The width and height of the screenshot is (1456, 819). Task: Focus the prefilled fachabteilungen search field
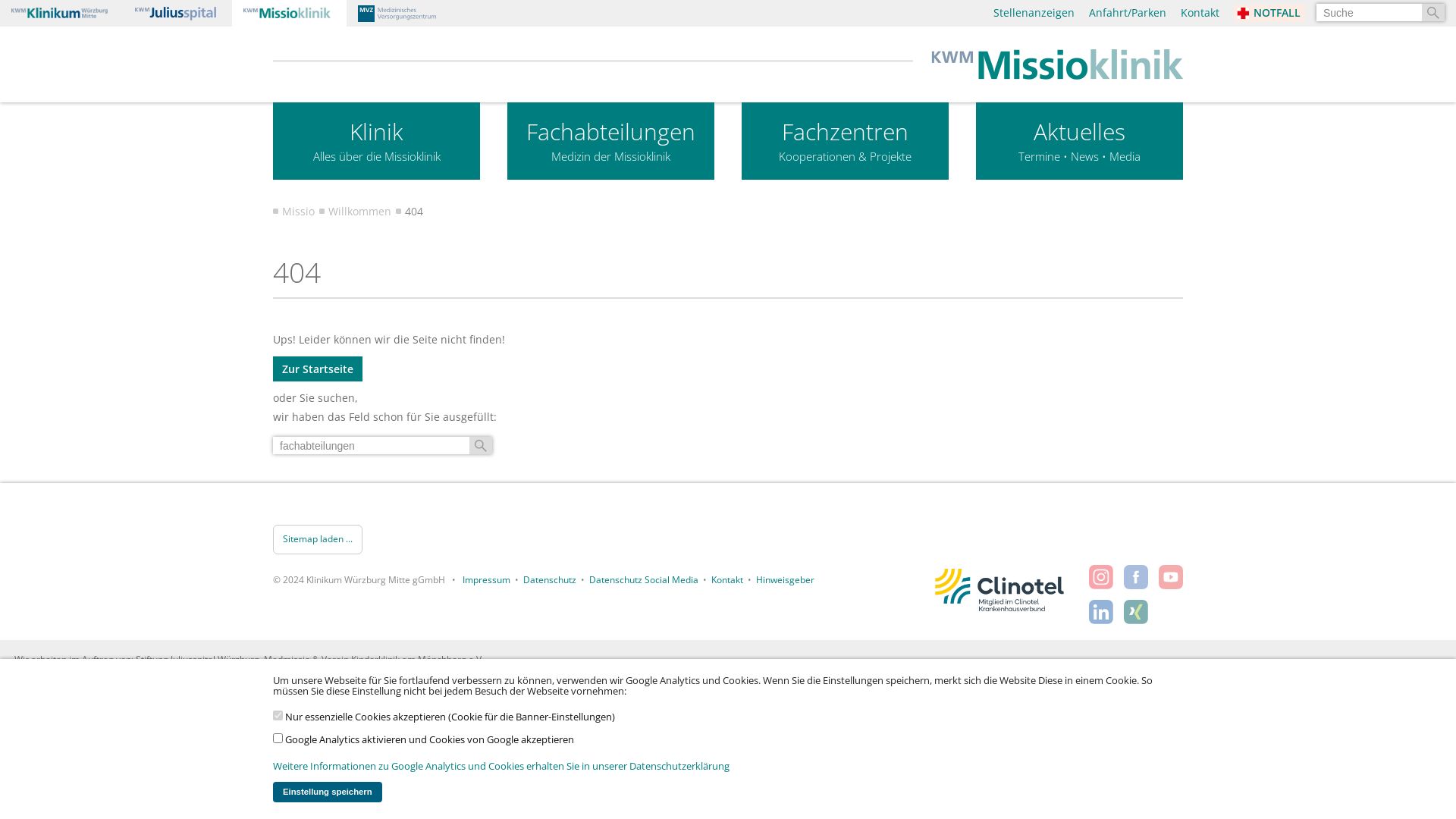(371, 446)
